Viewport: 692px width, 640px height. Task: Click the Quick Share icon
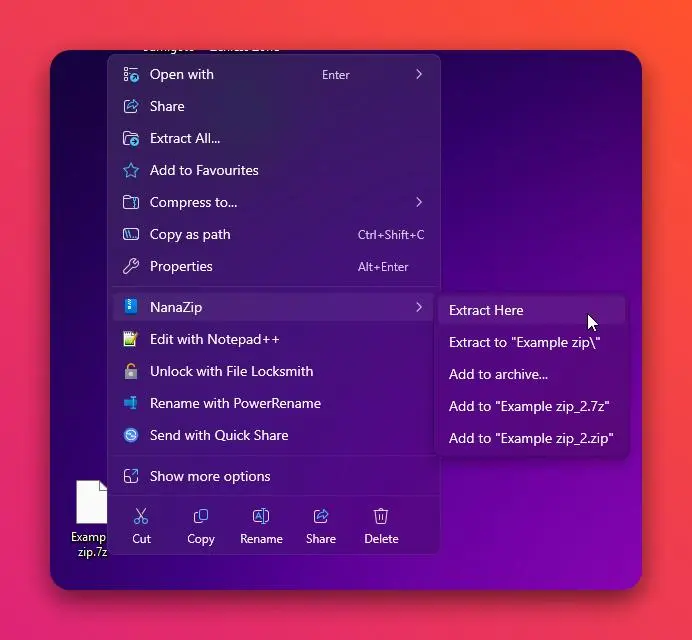click(131, 435)
